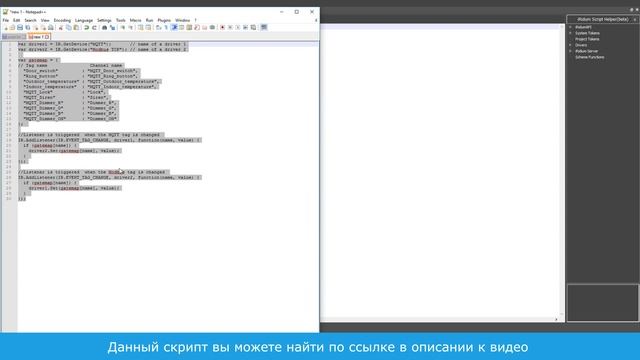Open the Encoding menu
The height and width of the screenshot is (360, 640).
click(62, 20)
